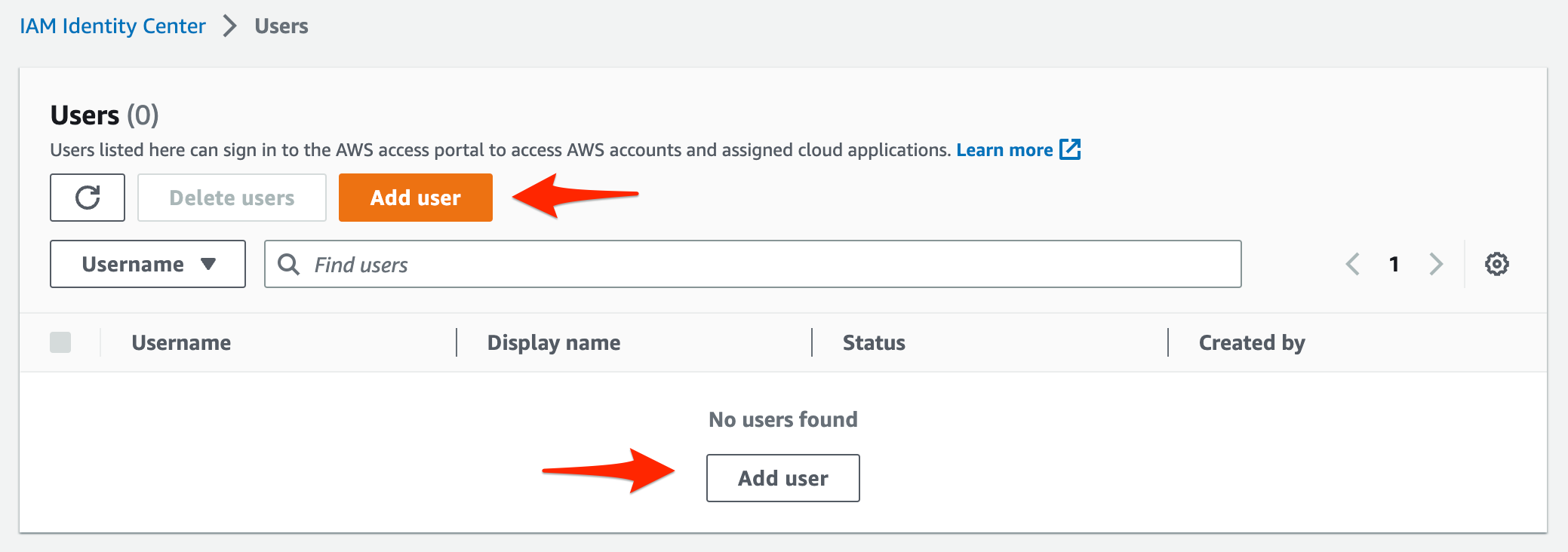This screenshot has height=552, width=1568.
Task: Tick the select-all checkbox in table header
Action: [x=60, y=342]
